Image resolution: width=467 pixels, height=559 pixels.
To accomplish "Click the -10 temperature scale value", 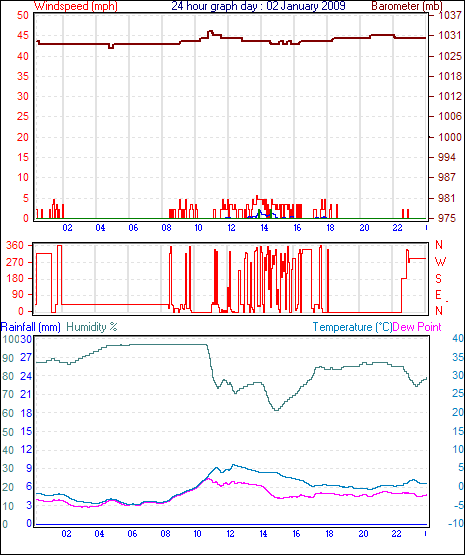I will click(x=456, y=523).
